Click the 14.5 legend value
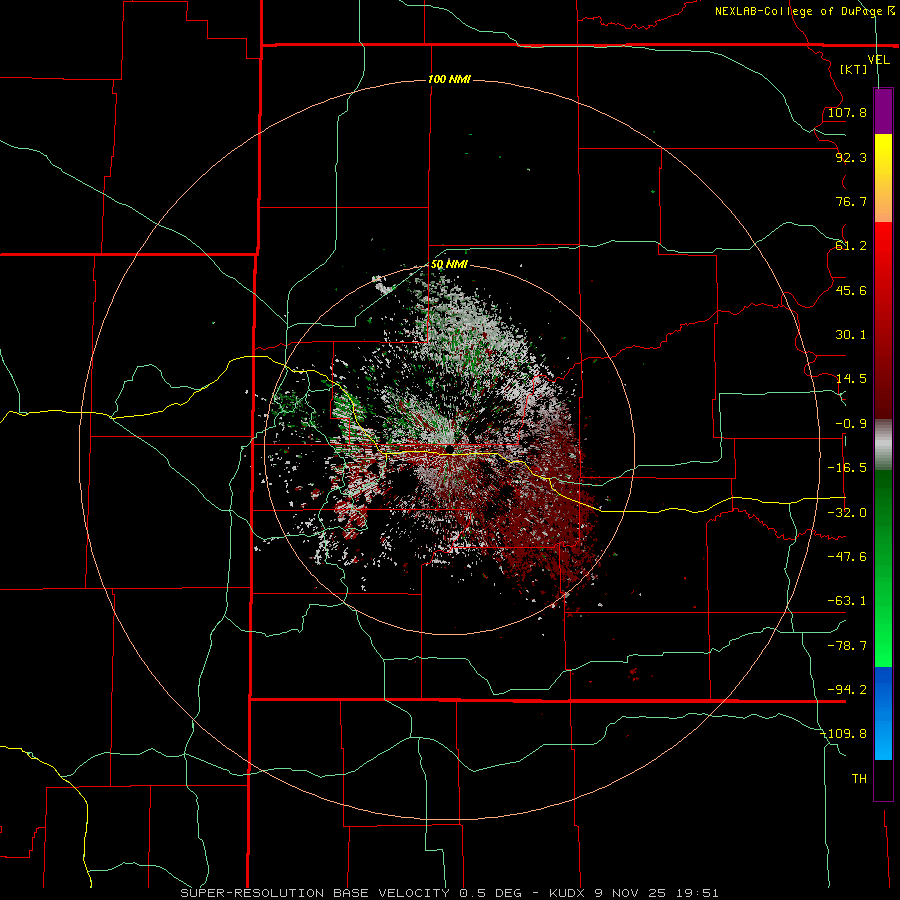Viewport: 900px width, 900px height. (851, 379)
